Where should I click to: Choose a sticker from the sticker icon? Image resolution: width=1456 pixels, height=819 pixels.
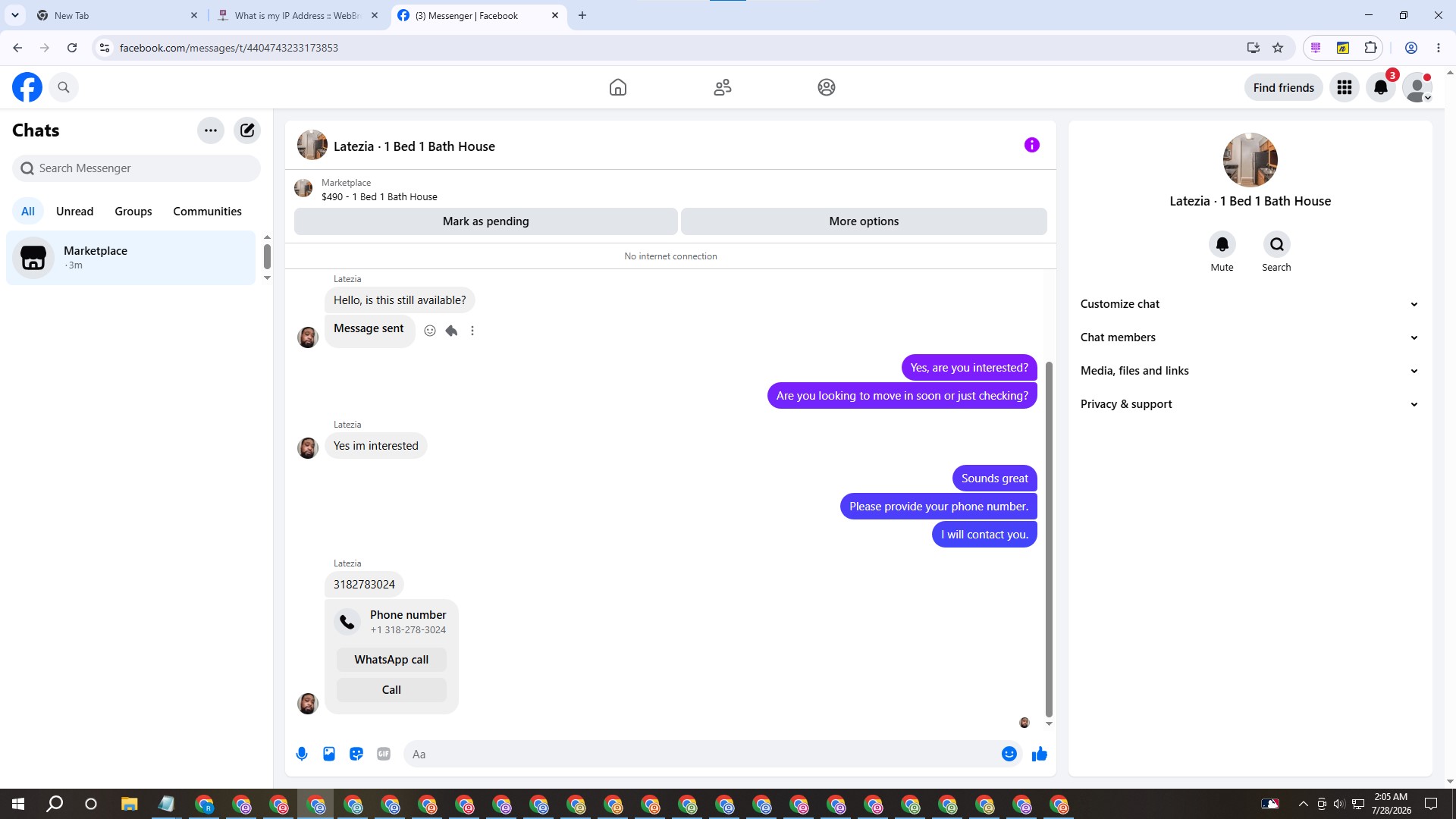(356, 754)
